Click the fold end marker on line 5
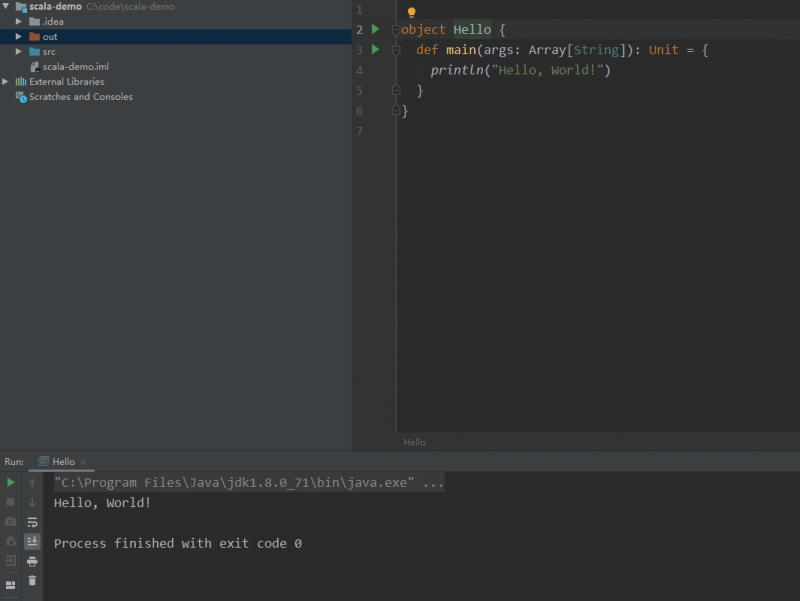 [396, 90]
